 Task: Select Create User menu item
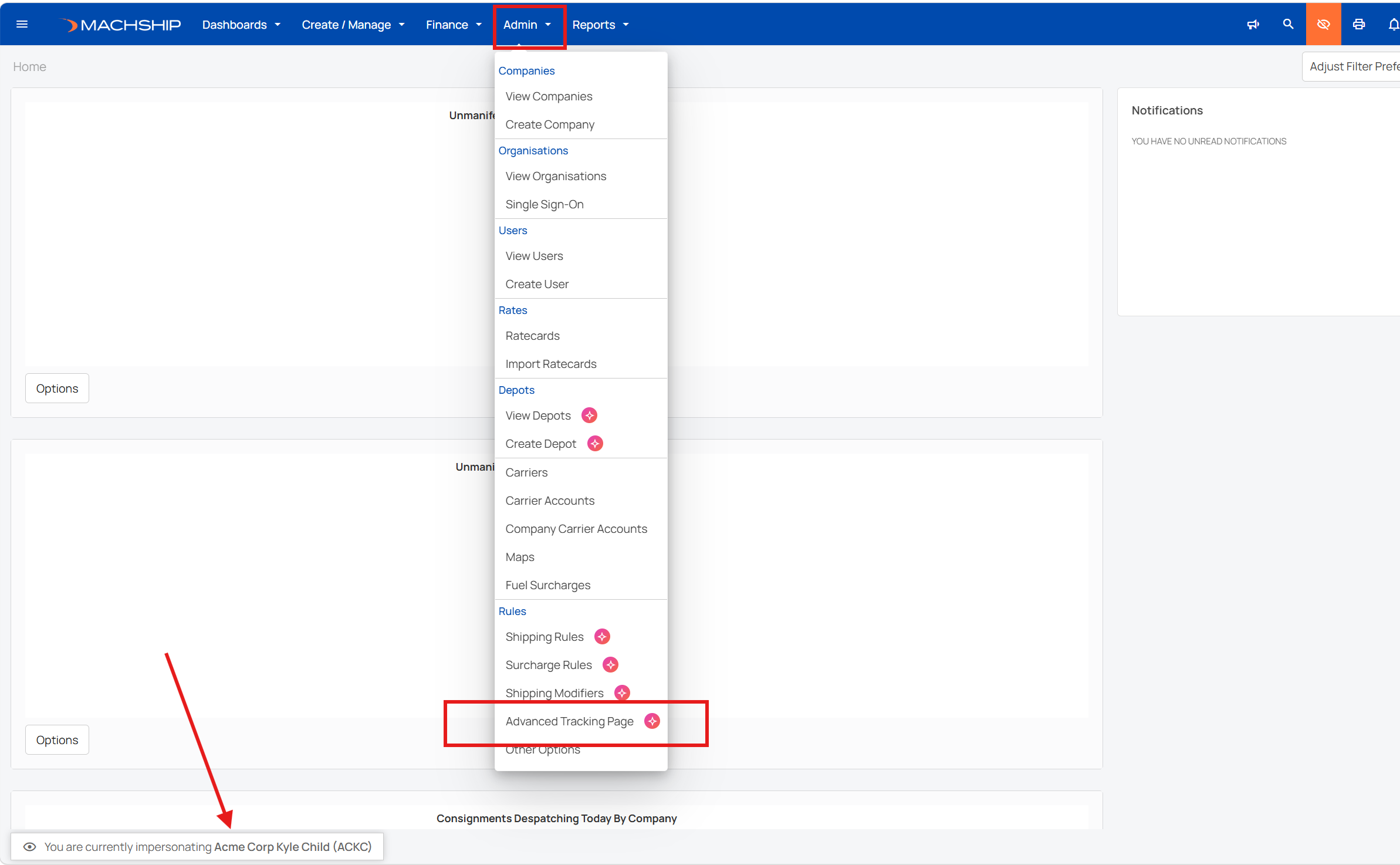pyautogui.click(x=581, y=284)
